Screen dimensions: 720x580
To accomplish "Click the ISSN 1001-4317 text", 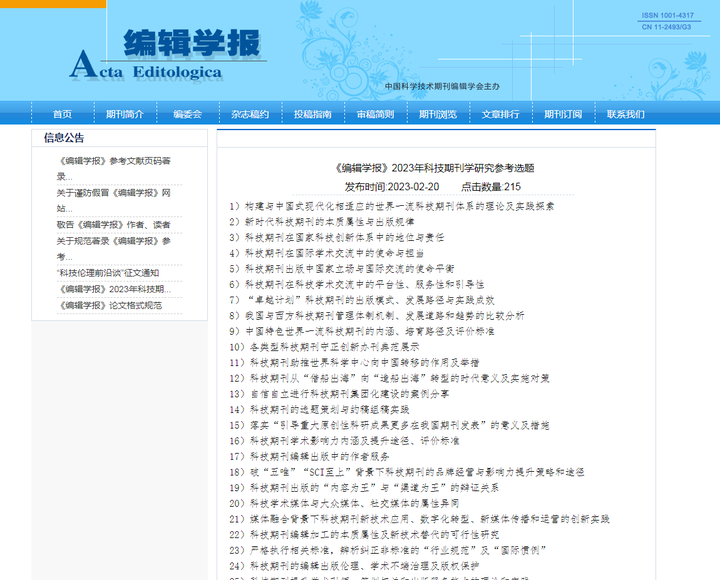I will [668, 15].
